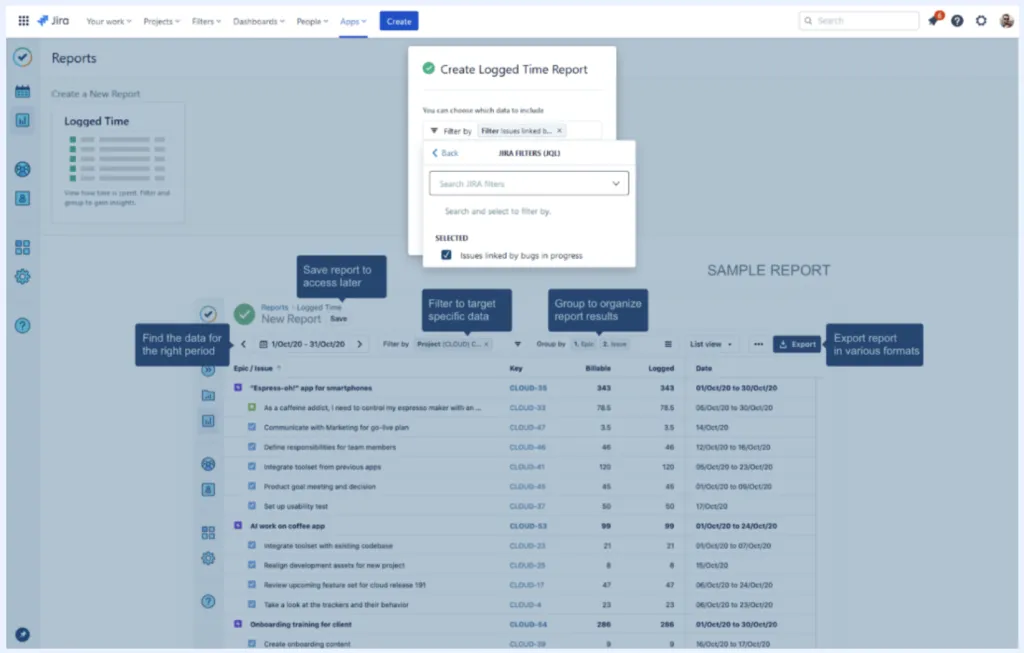Click the '2. Issue' group by chip
The width and height of the screenshot is (1024, 653).
point(614,344)
